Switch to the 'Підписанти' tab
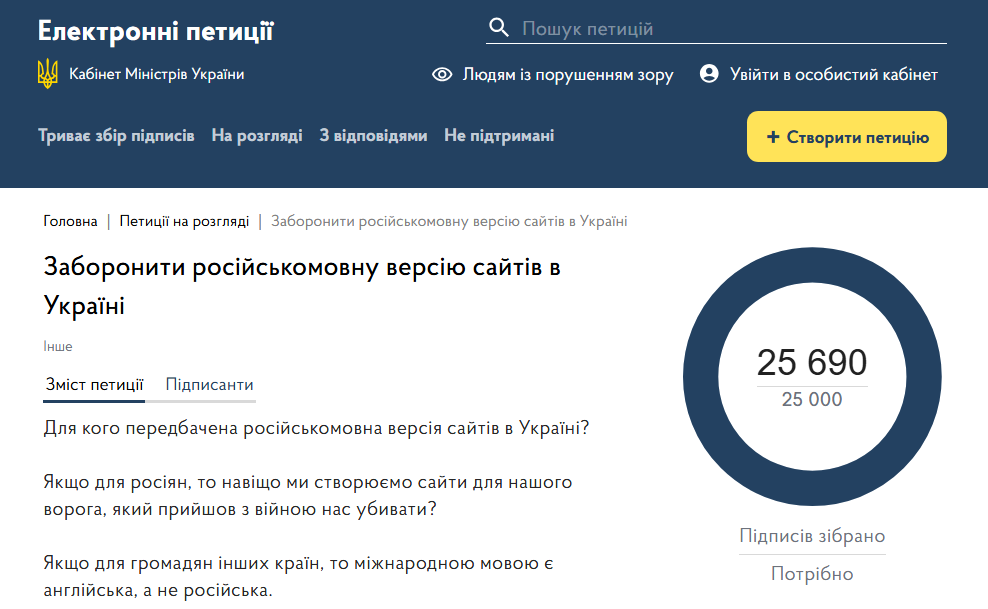Image resolution: width=988 pixels, height=609 pixels. pos(209,385)
